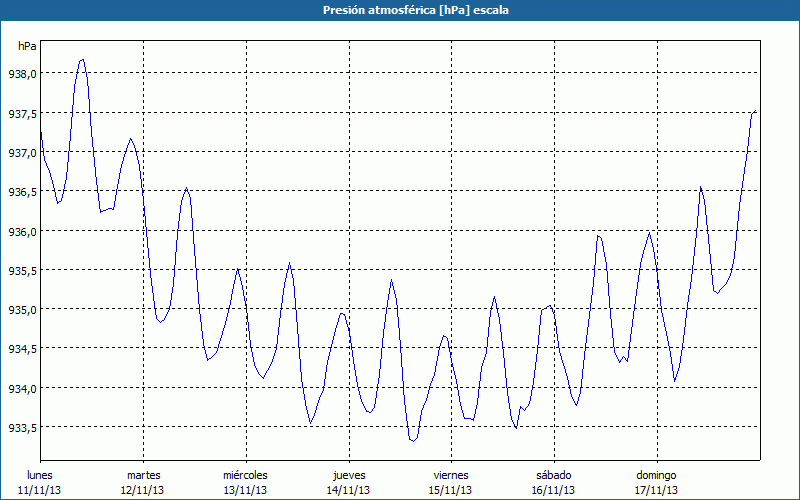Select the 933,5 y-axis label
The image size is (800, 500).
coord(22,428)
